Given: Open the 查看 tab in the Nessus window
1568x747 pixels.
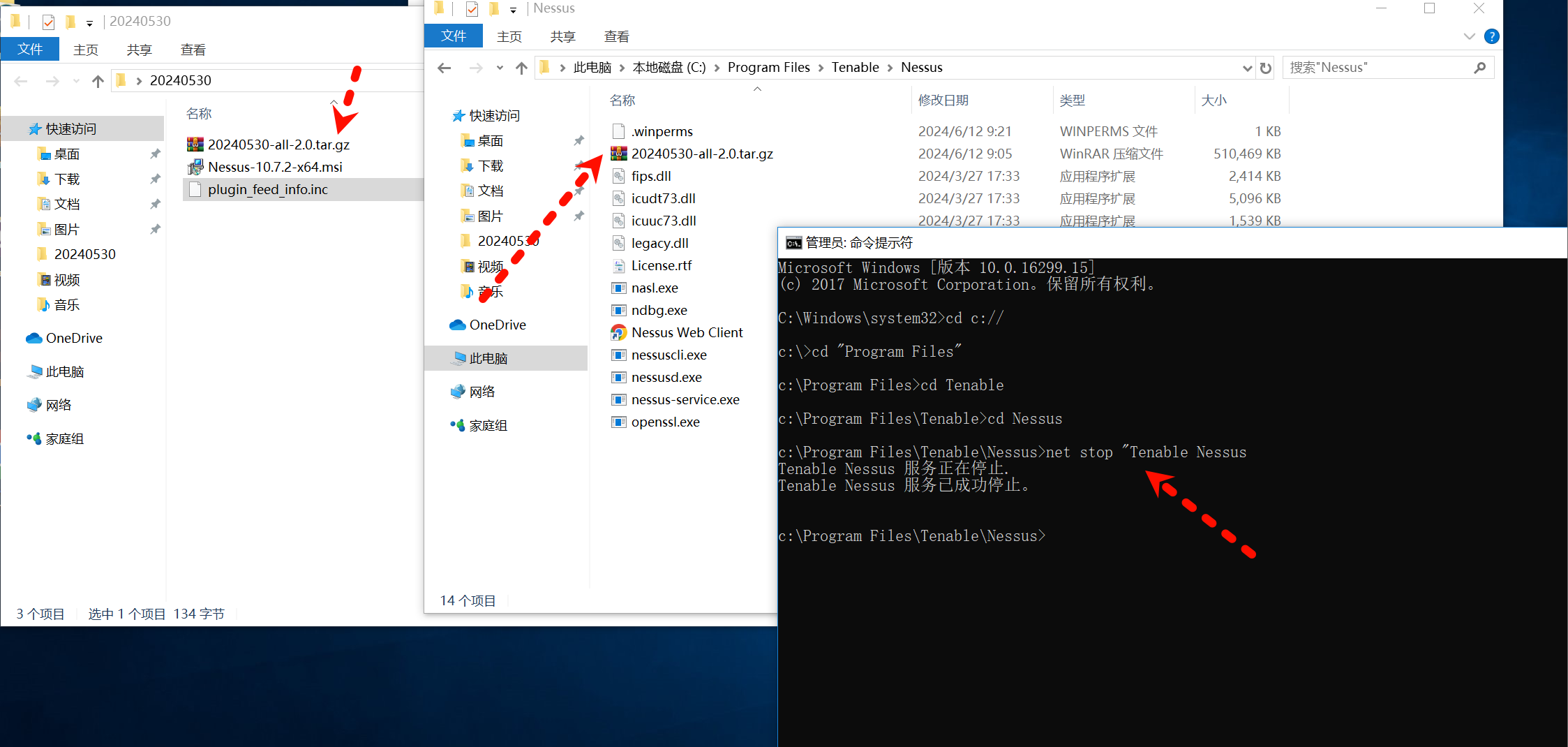Looking at the screenshot, I should pyautogui.click(x=616, y=36).
